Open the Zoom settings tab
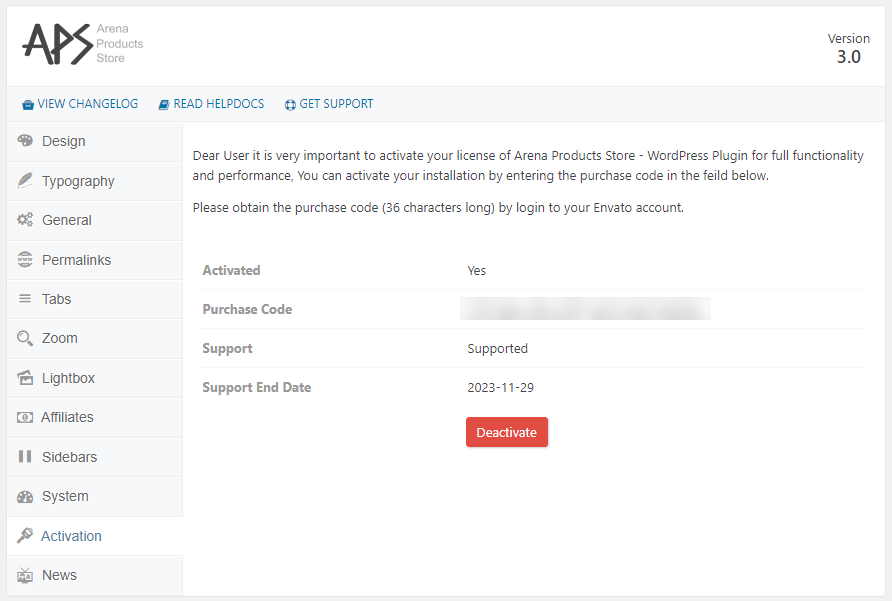 click(x=94, y=338)
